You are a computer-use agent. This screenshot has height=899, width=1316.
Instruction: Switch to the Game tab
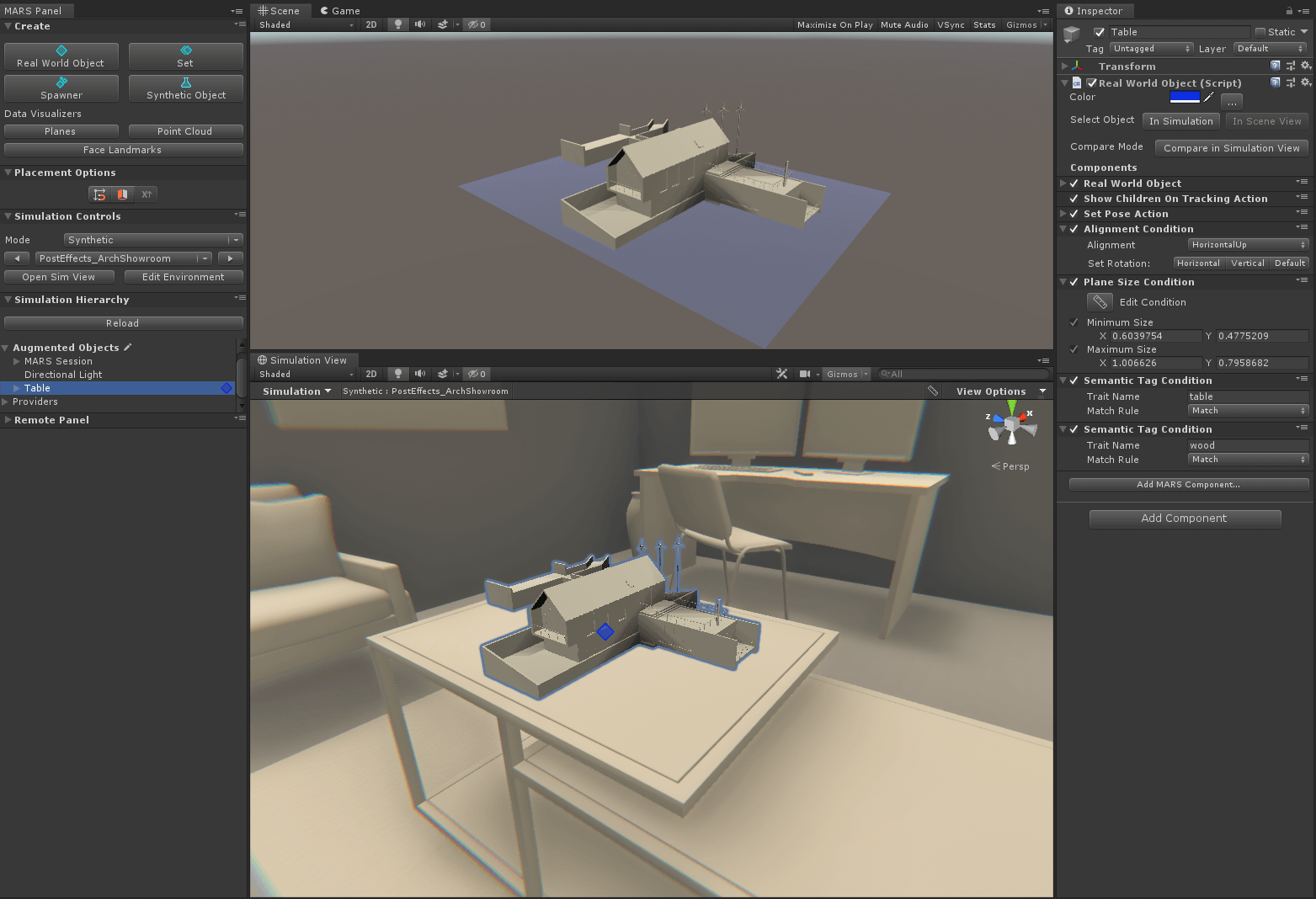340,11
